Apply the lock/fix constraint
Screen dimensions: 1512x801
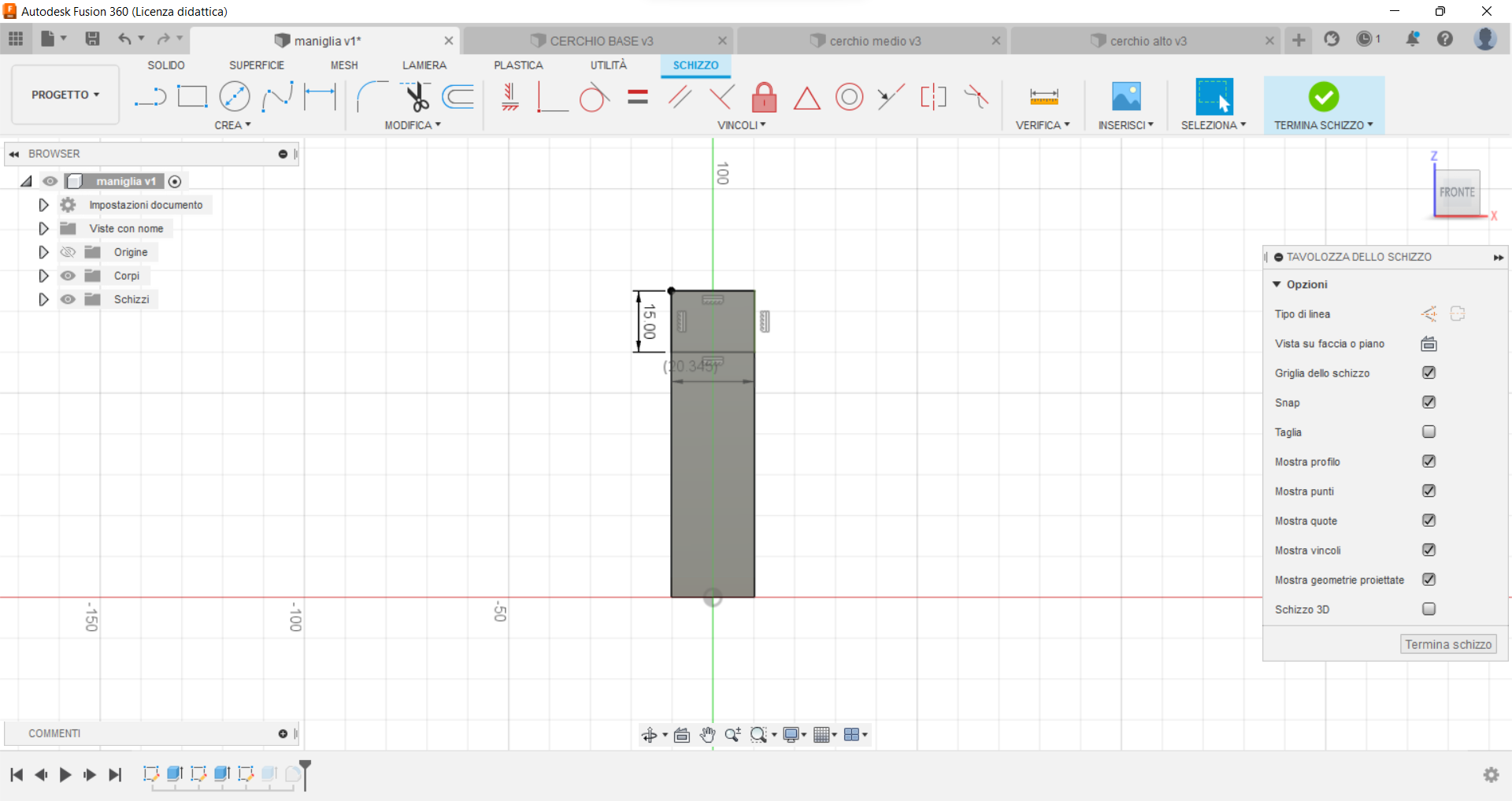pos(764,98)
